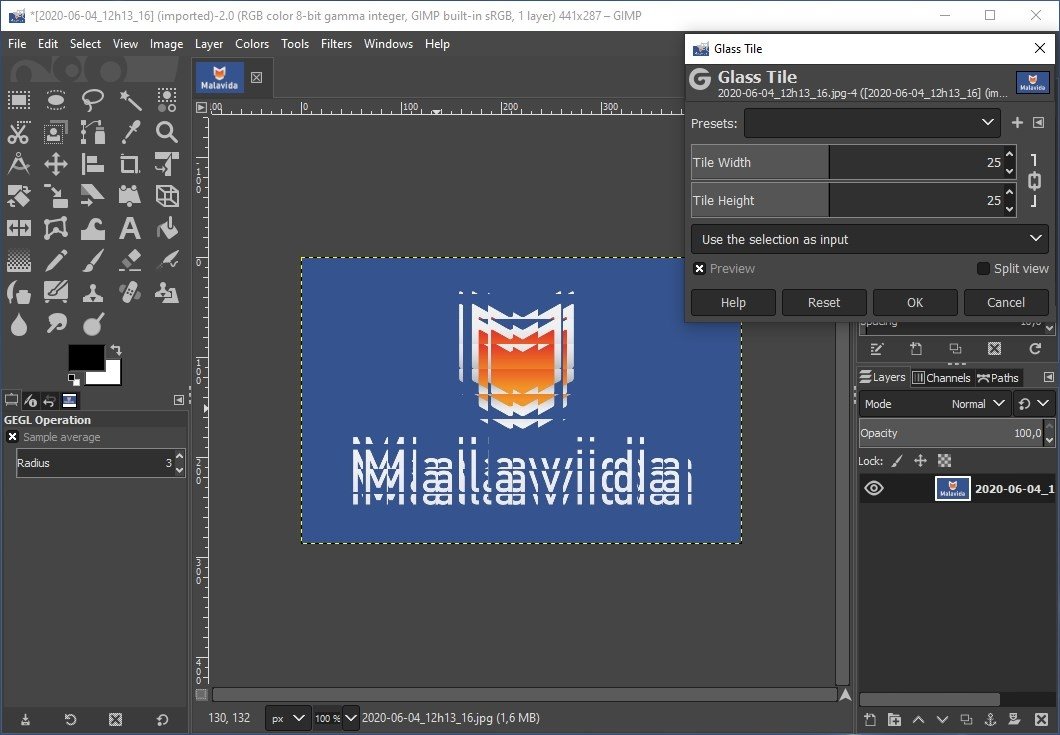The height and width of the screenshot is (735, 1060).
Task: Enable the Split view checkbox
Action: [984, 268]
